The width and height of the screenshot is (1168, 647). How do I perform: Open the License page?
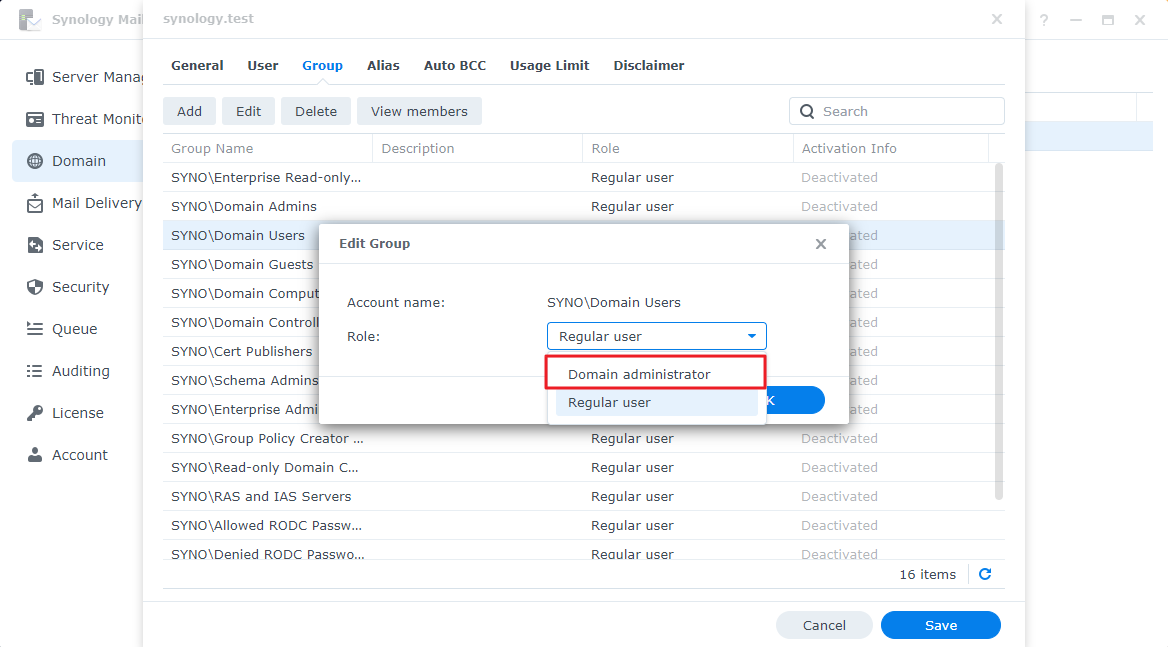(x=76, y=412)
